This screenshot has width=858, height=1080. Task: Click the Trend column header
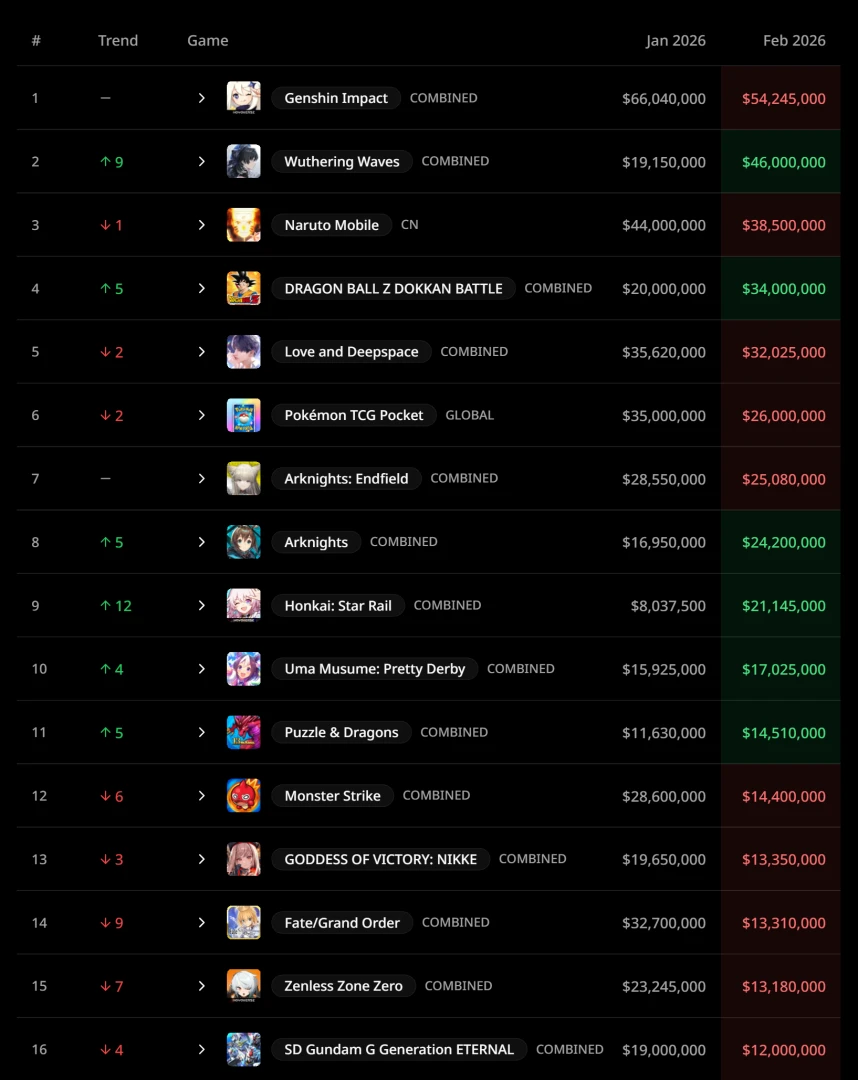point(118,41)
